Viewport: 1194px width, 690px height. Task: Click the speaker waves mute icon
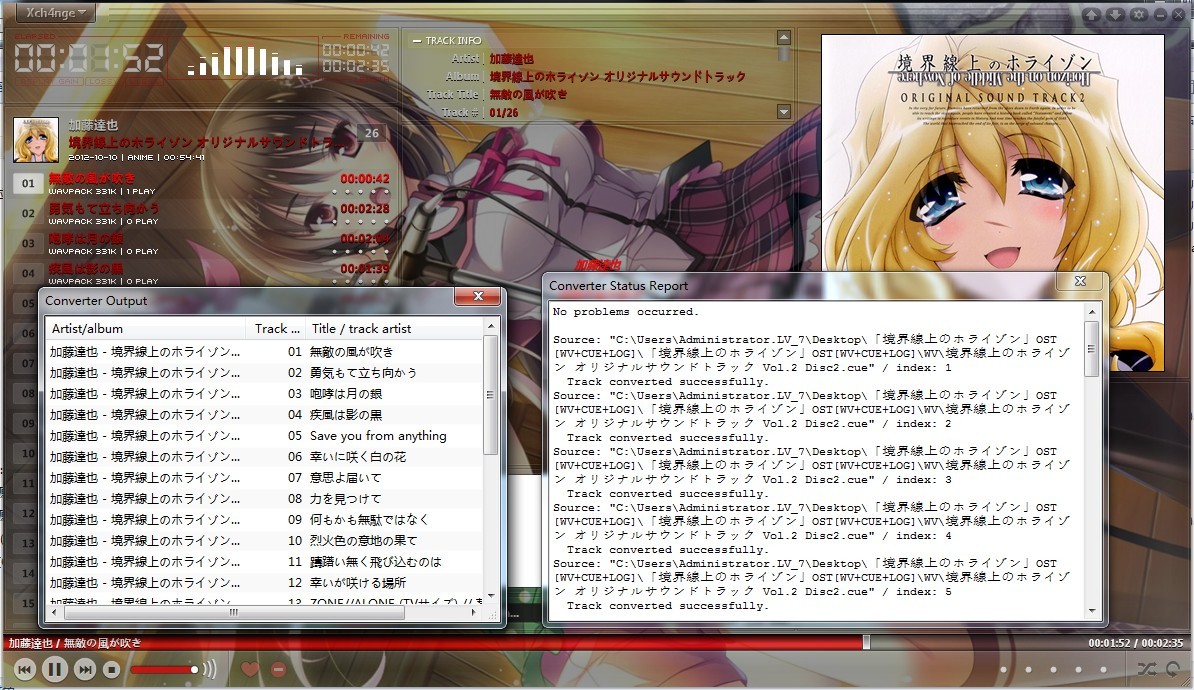coord(210,669)
